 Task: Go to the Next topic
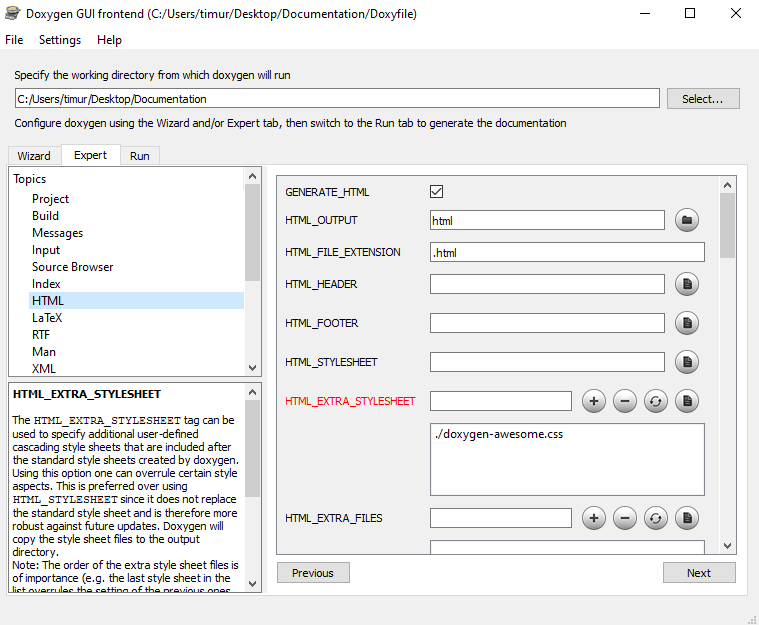[x=699, y=573]
